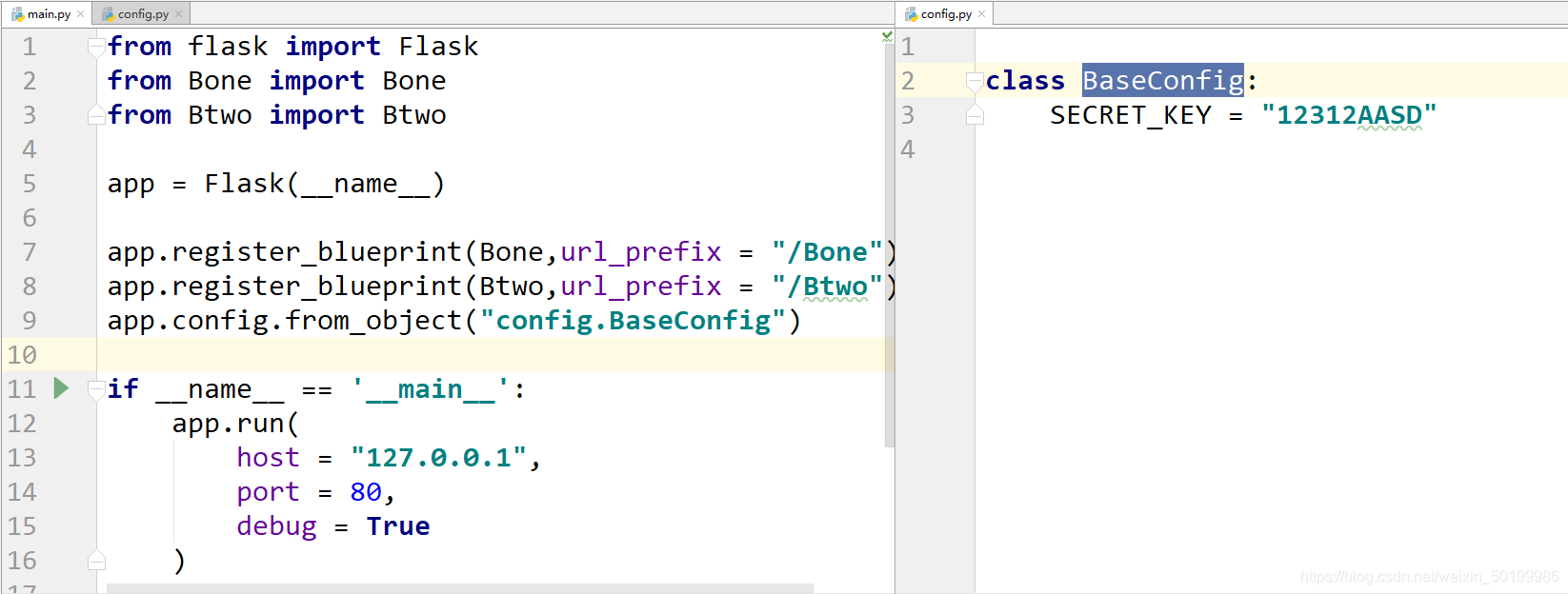1568x594 pixels.
Task: Select config.py tab in right editor pane
Action: pyautogui.click(x=946, y=13)
